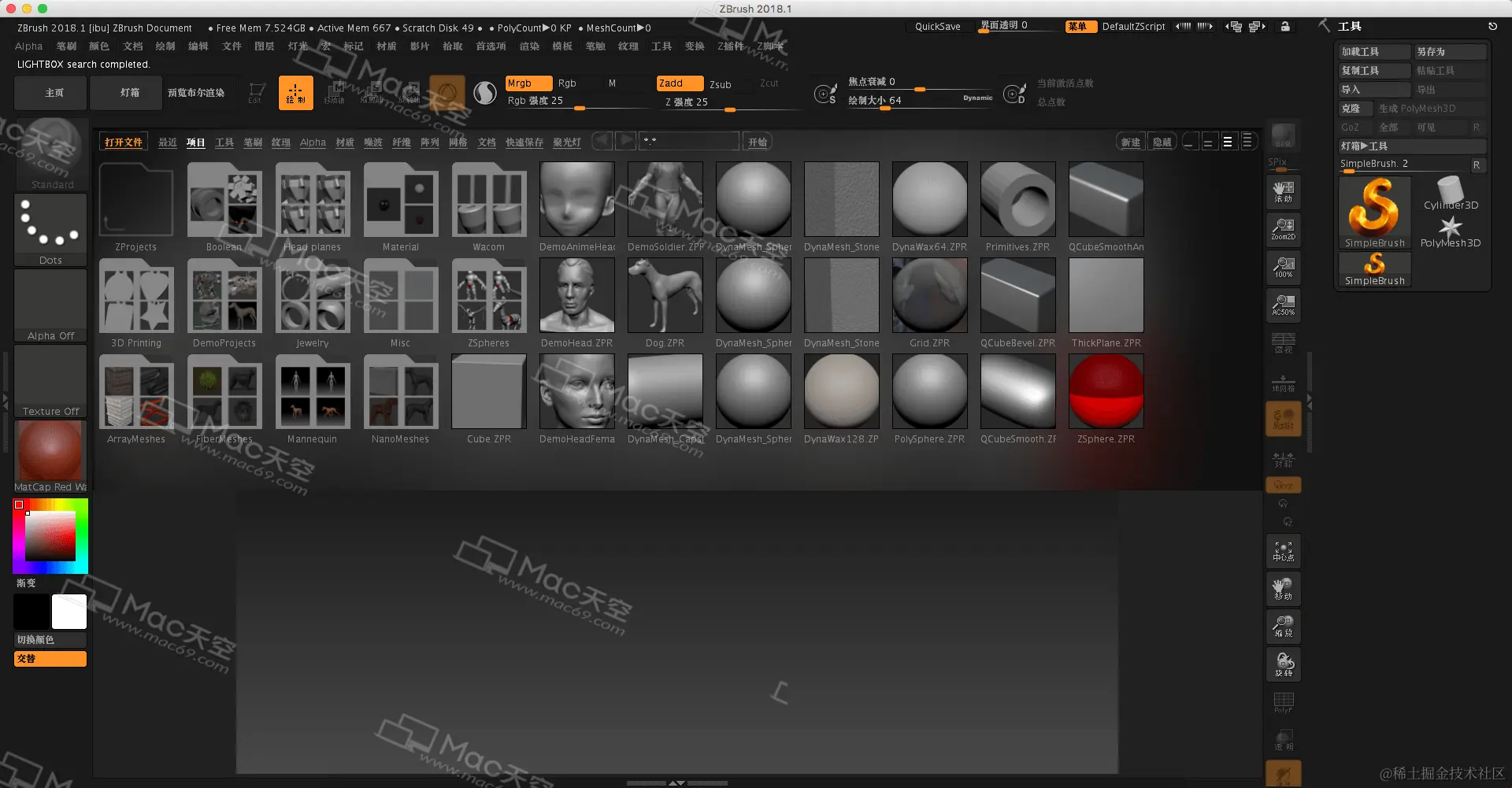Click the Edit mode icon
The width and height of the screenshot is (1512, 788).
coord(255,93)
